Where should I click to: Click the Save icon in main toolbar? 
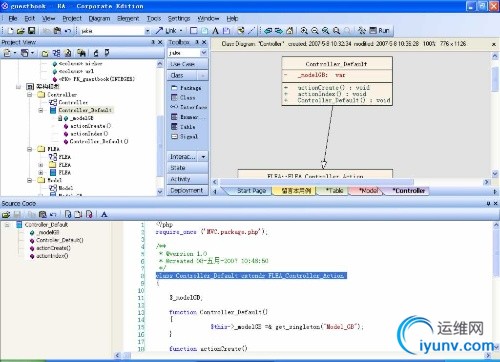click(32, 31)
